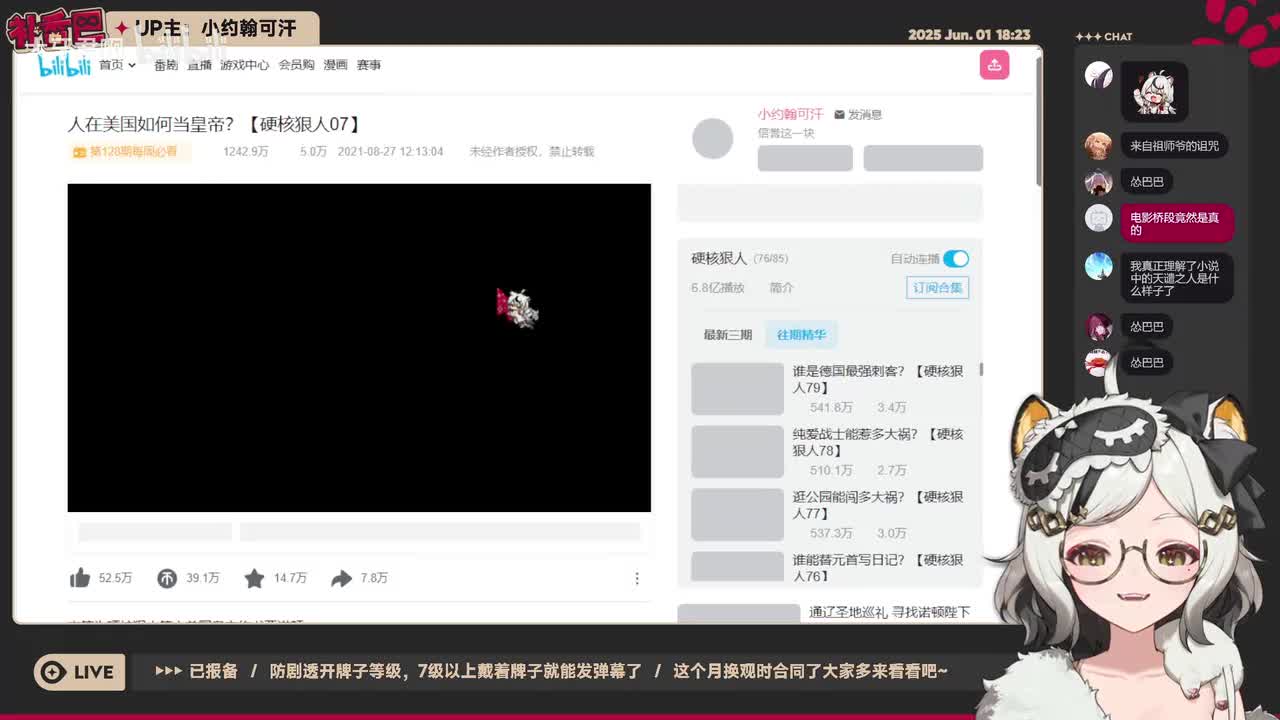This screenshot has height=720, width=1280.
Task: Click the 订阅合集 button
Action: (938, 288)
